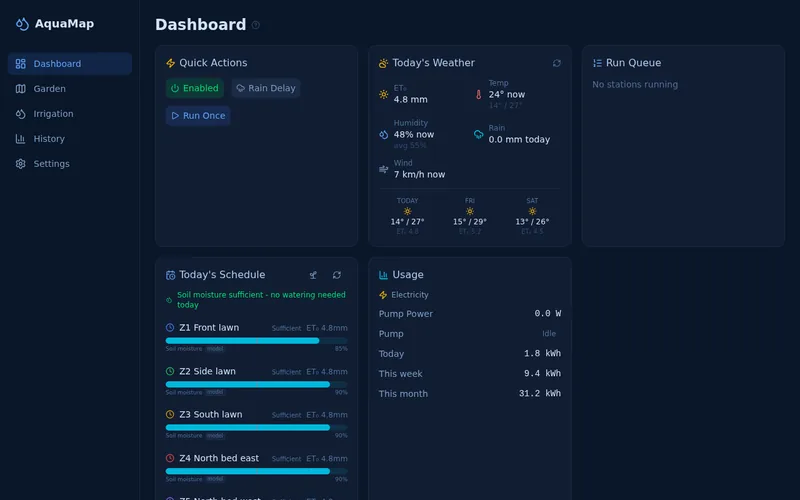Click the rain cloud icon
Screen dimensions: 800x500
pos(479,135)
